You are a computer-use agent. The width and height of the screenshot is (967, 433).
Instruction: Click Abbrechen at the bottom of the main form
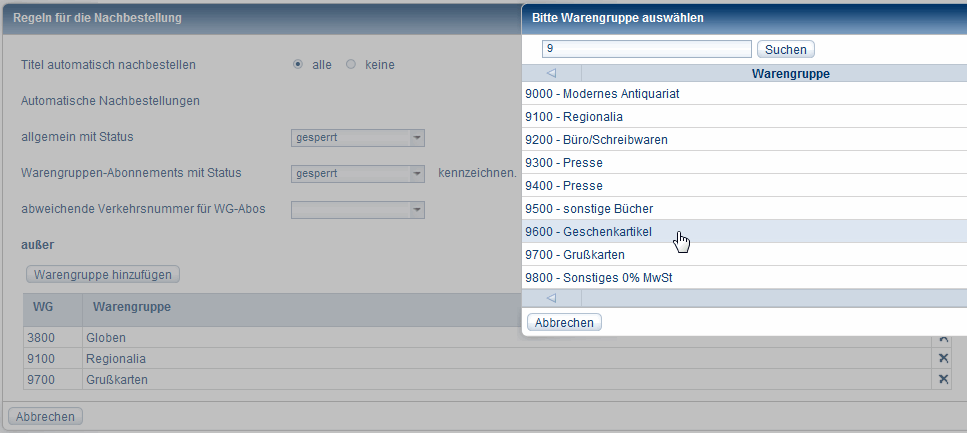tap(46, 416)
